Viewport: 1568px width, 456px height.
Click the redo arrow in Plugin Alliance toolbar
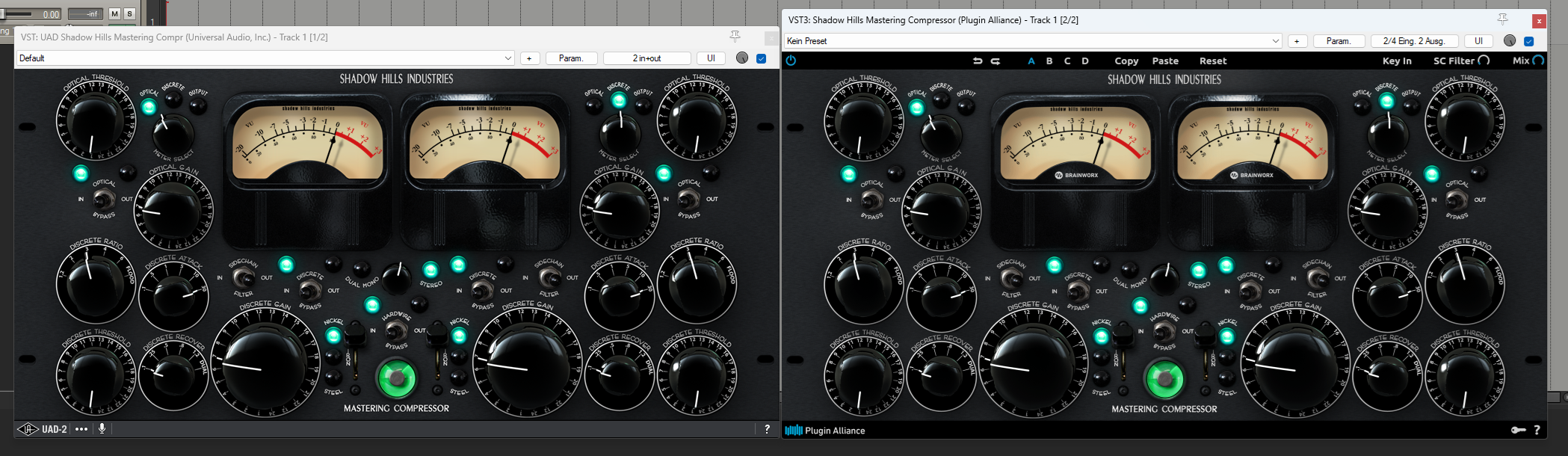coord(996,61)
